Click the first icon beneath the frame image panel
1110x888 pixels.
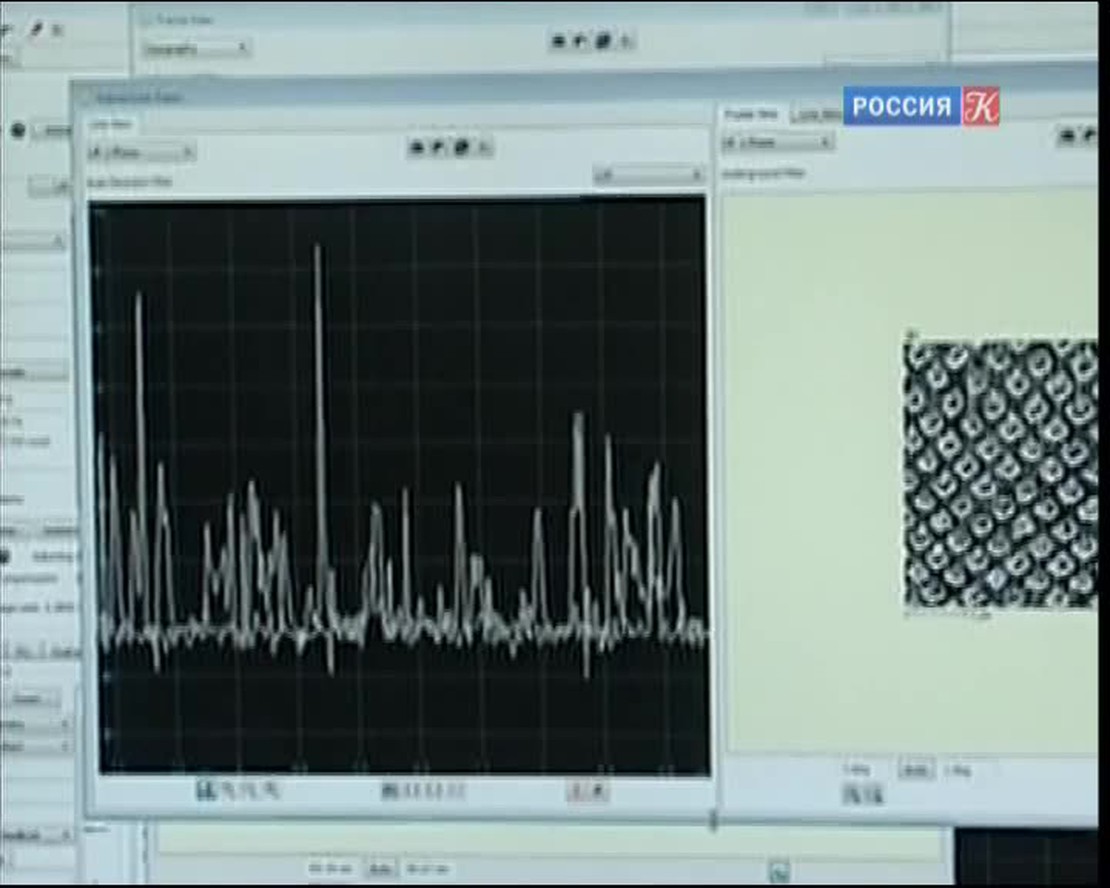point(852,795)
